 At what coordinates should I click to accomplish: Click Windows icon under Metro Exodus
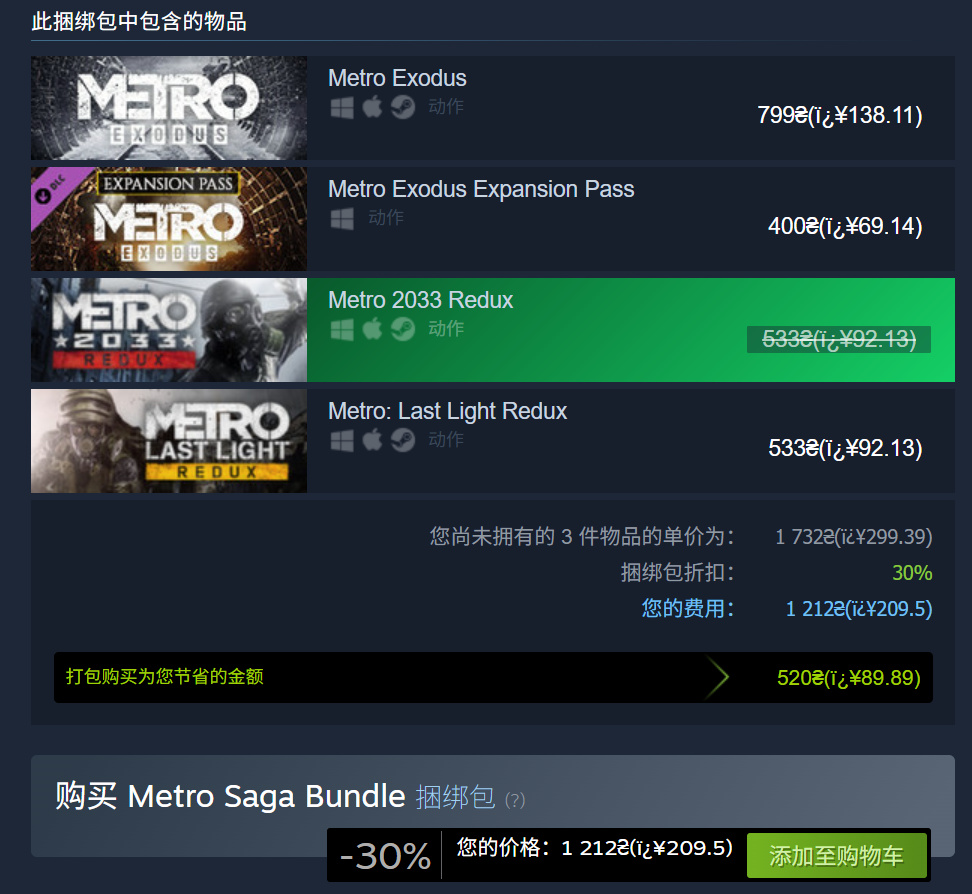342,107
